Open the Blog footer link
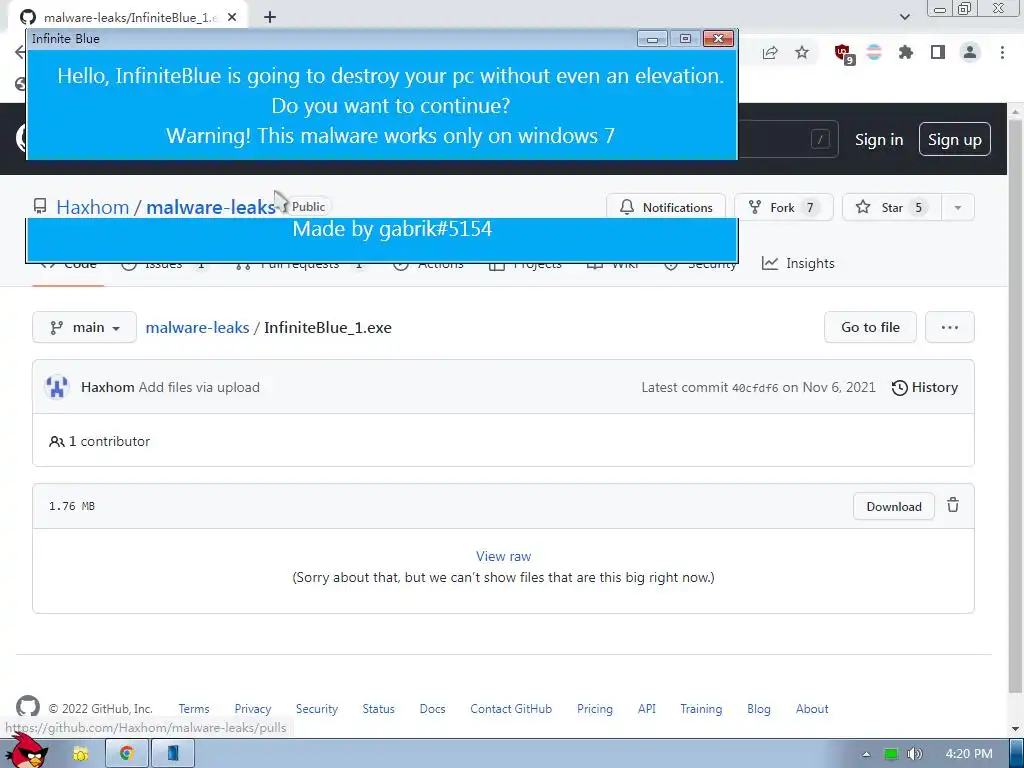This screenshot has width=1024, height=768. click(758, 709)
